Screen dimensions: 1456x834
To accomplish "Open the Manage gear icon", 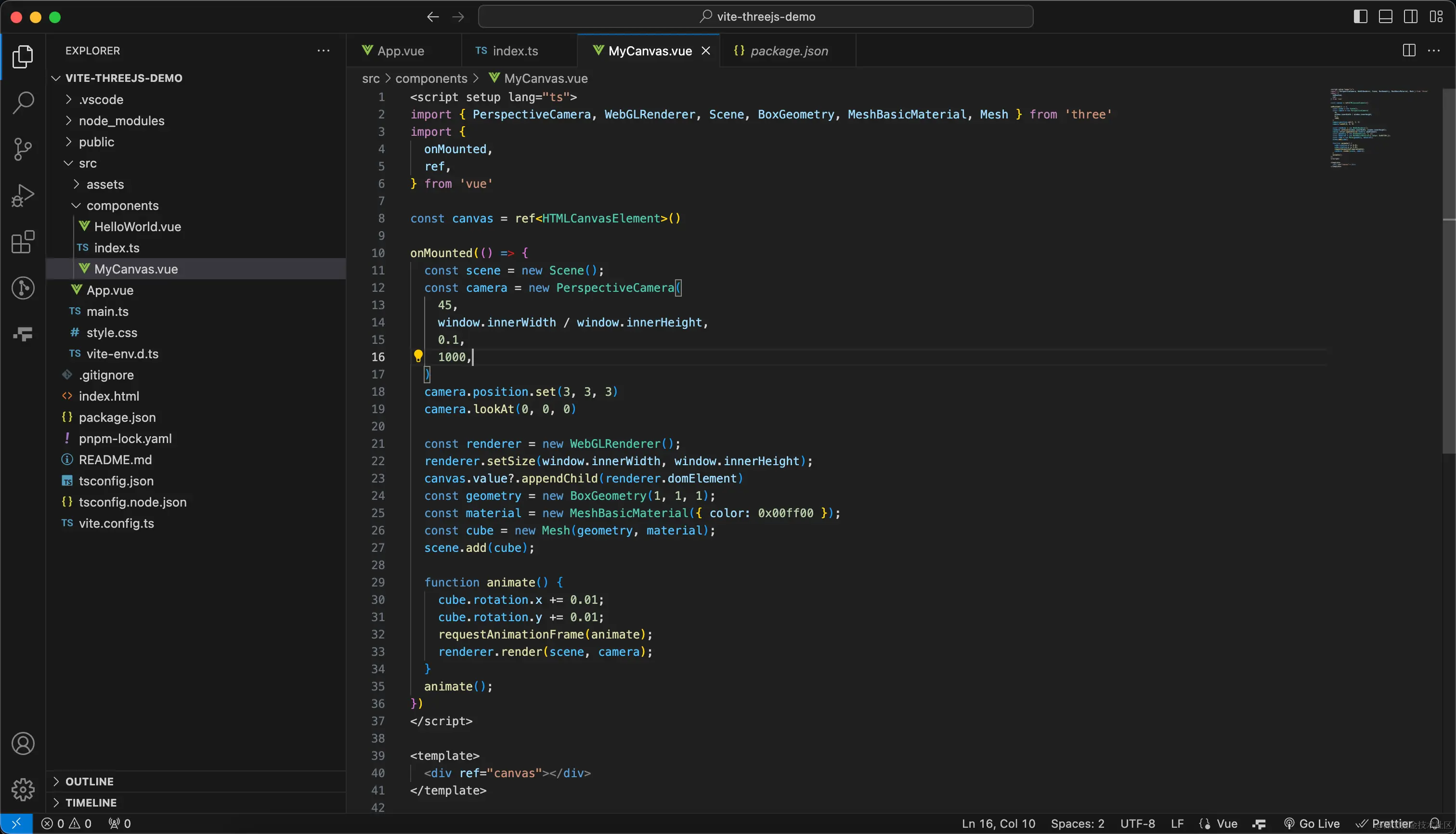I will (23, 789).
